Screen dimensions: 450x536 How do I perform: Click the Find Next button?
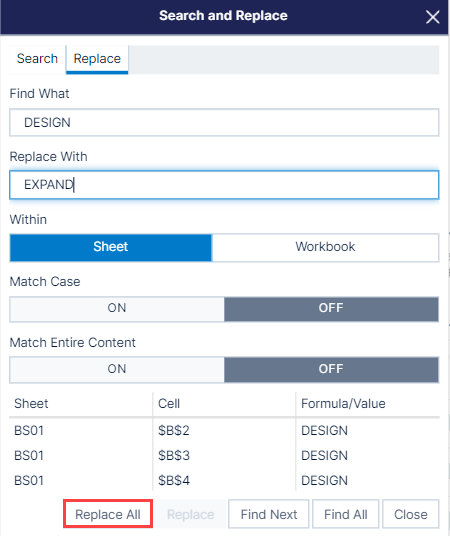269,514
